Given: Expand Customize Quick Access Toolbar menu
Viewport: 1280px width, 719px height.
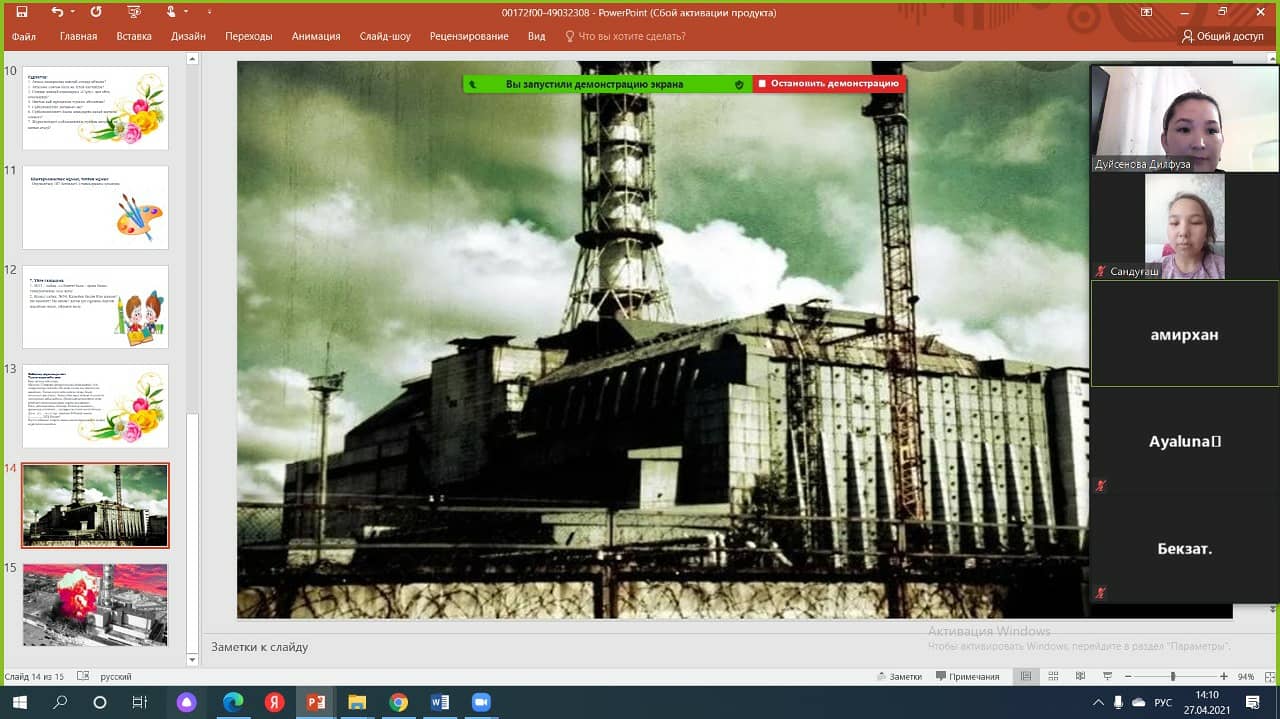Looking at the screenshot, I should (x=209, y=12).
